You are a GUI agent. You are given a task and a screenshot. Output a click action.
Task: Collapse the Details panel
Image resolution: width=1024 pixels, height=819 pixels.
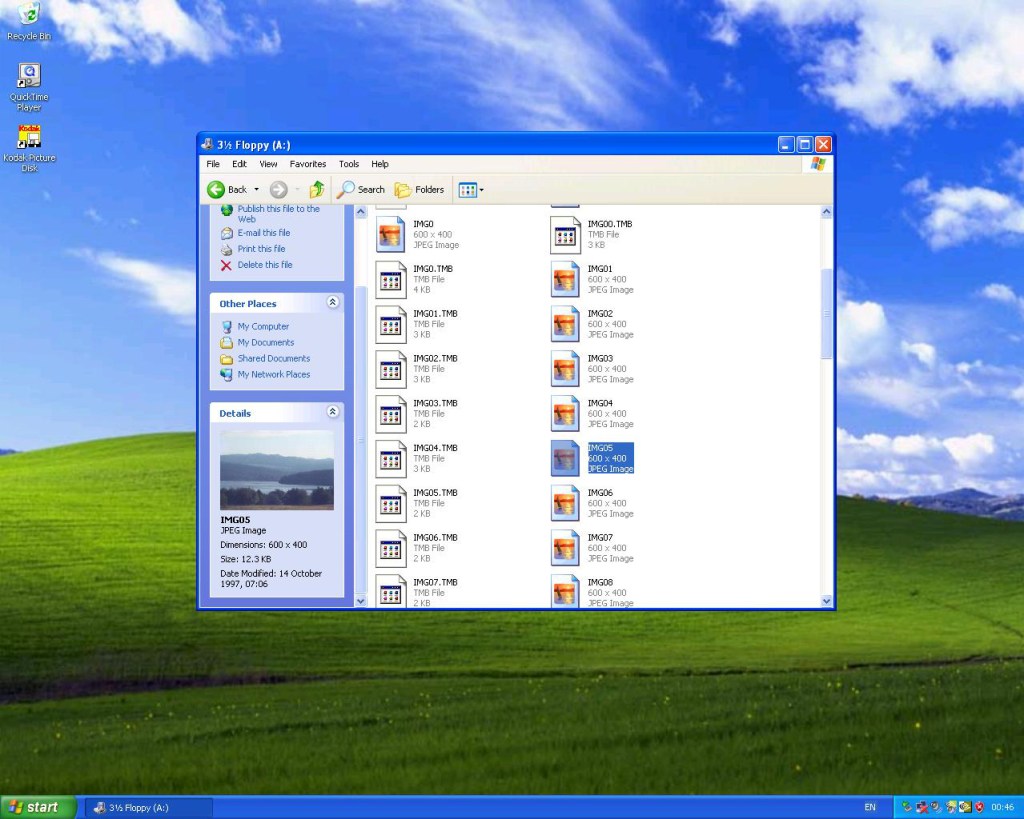click(x=332, y=412)
